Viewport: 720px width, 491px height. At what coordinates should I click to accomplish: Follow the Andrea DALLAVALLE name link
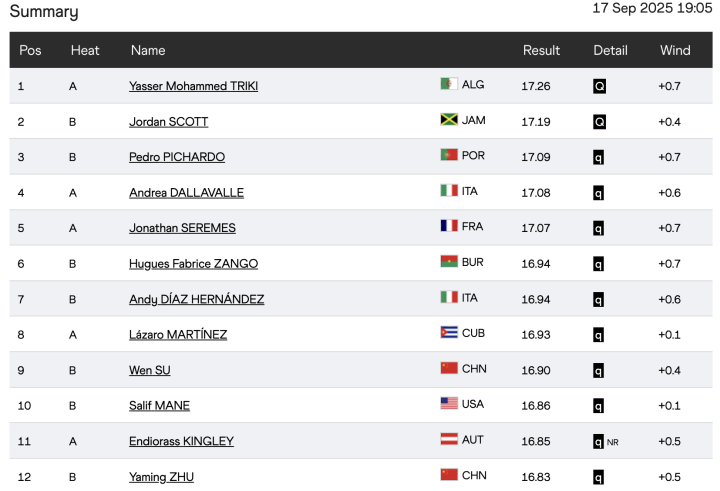click(x=186, y=193)
